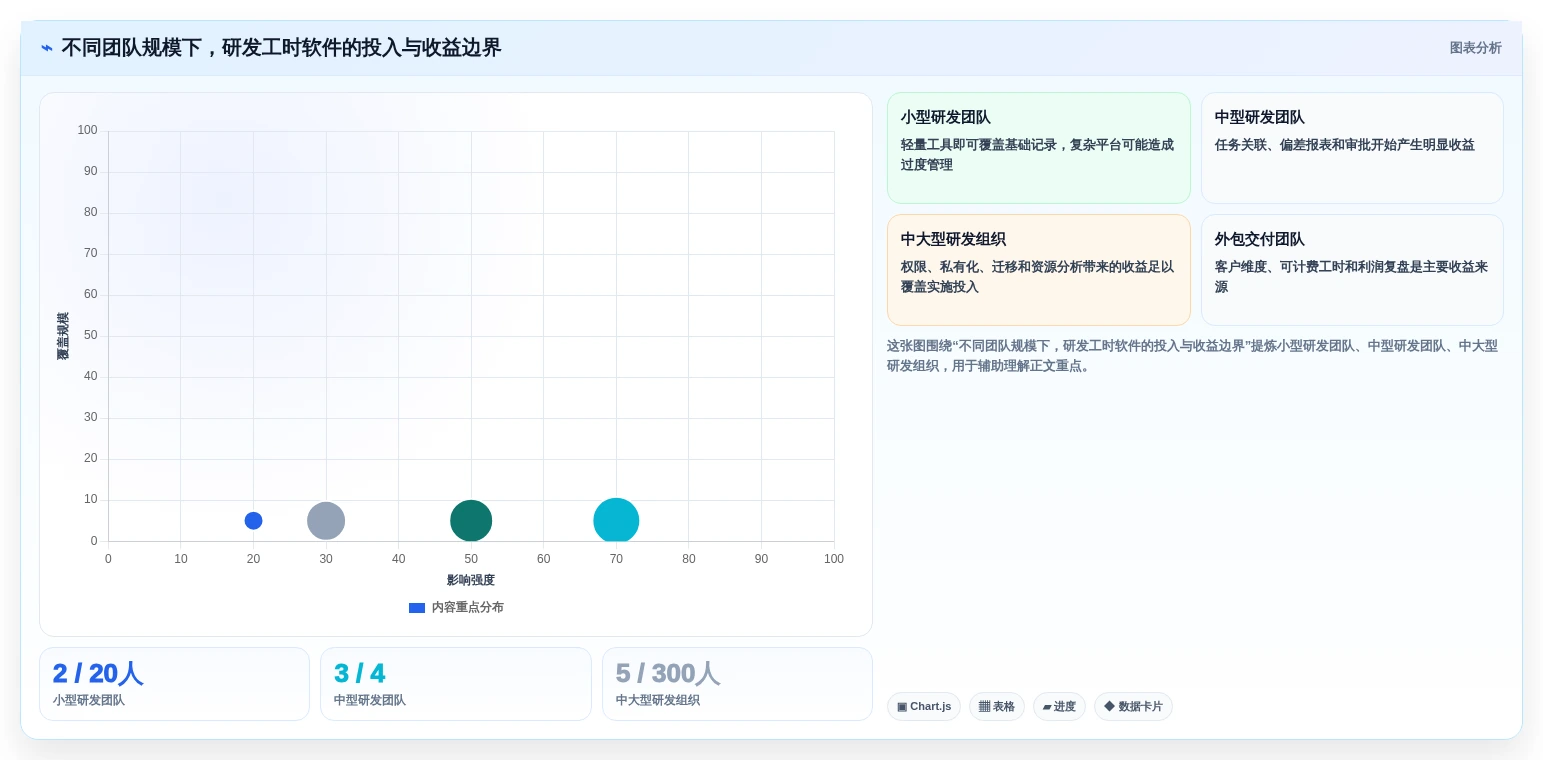Click the 2 / 20人 stat card
This screenshot has width=1543, height=760.
tap(174, 684)
